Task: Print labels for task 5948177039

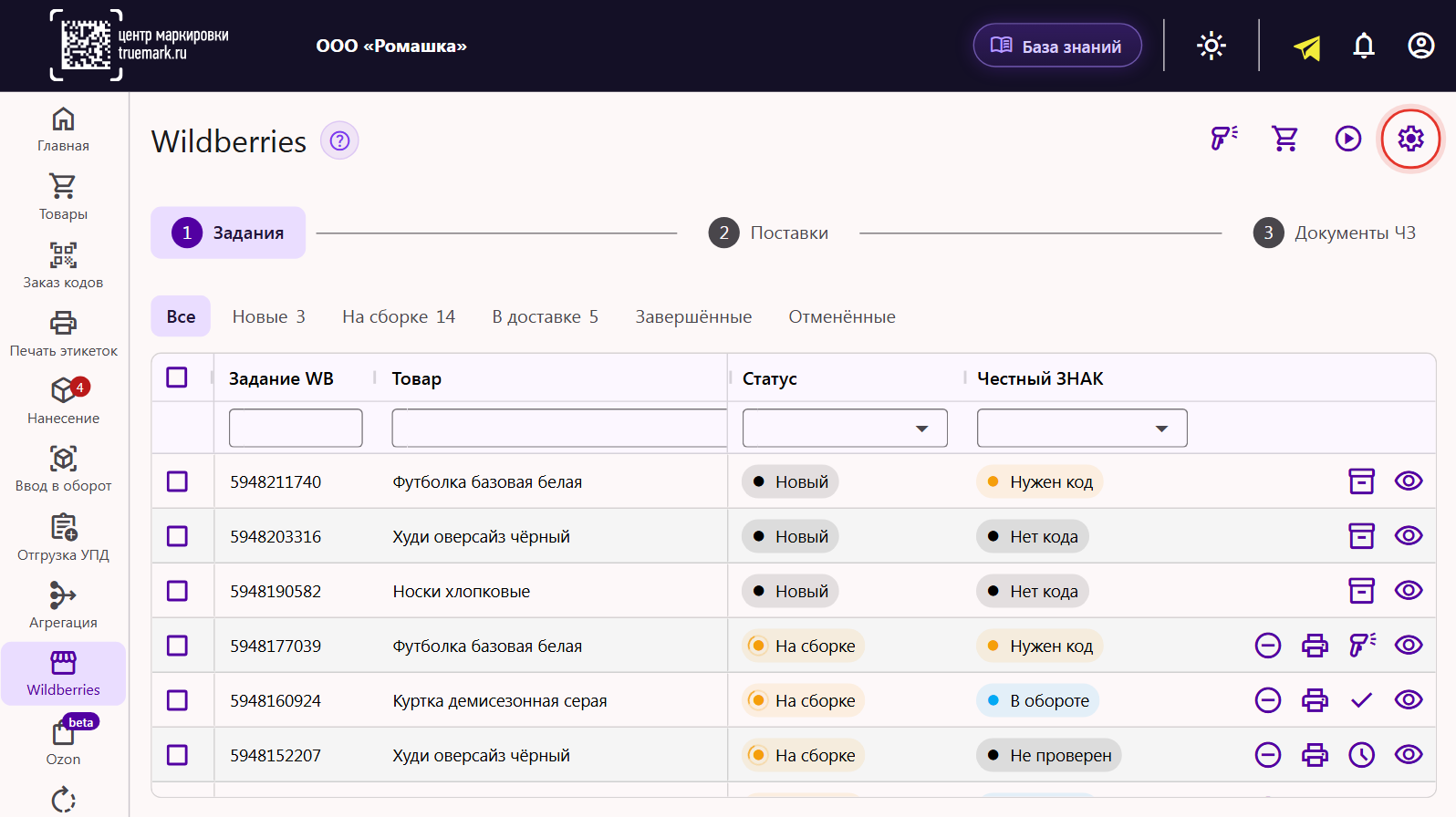Action: click(x=1315, y=646)
